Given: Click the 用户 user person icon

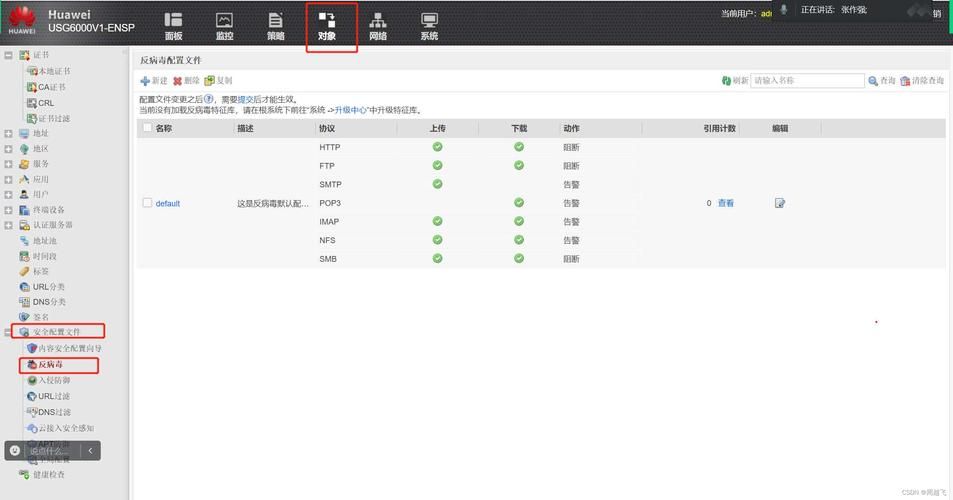Looking at the screenshot, I should (x=24, y=194).
